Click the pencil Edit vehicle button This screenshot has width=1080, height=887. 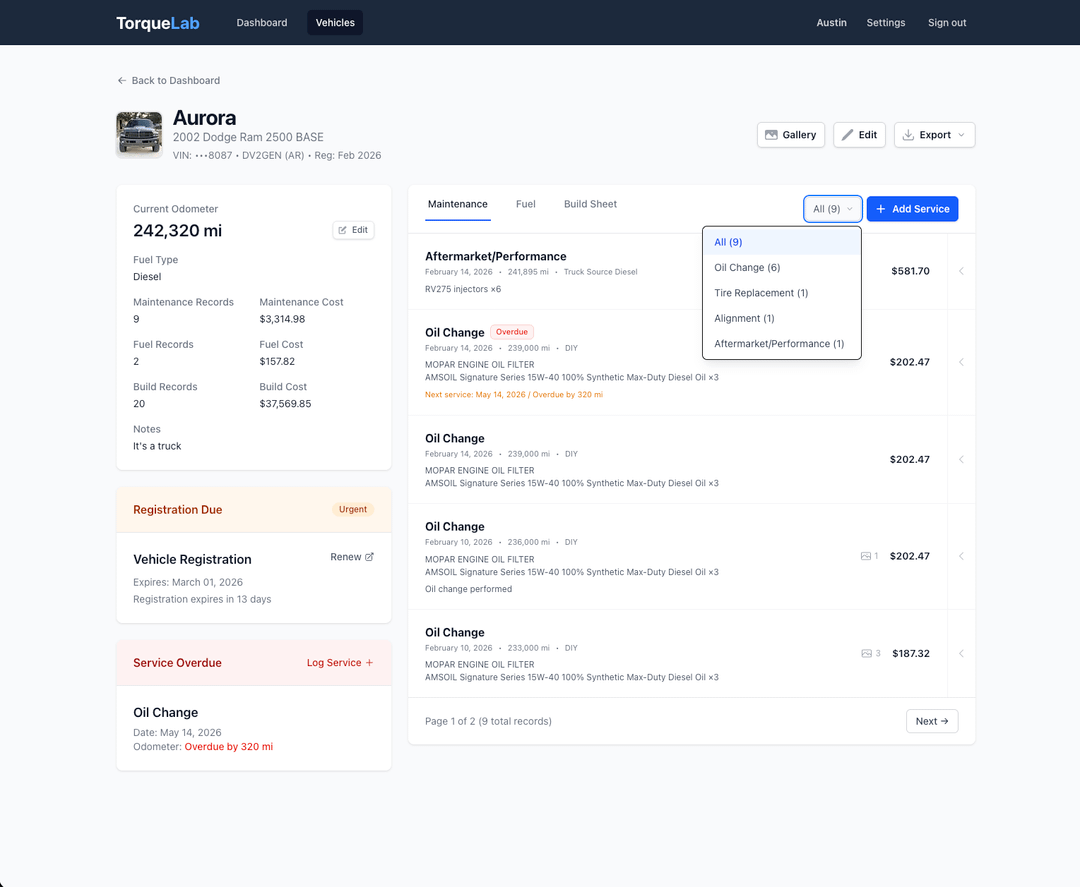(x=859, y=135)
